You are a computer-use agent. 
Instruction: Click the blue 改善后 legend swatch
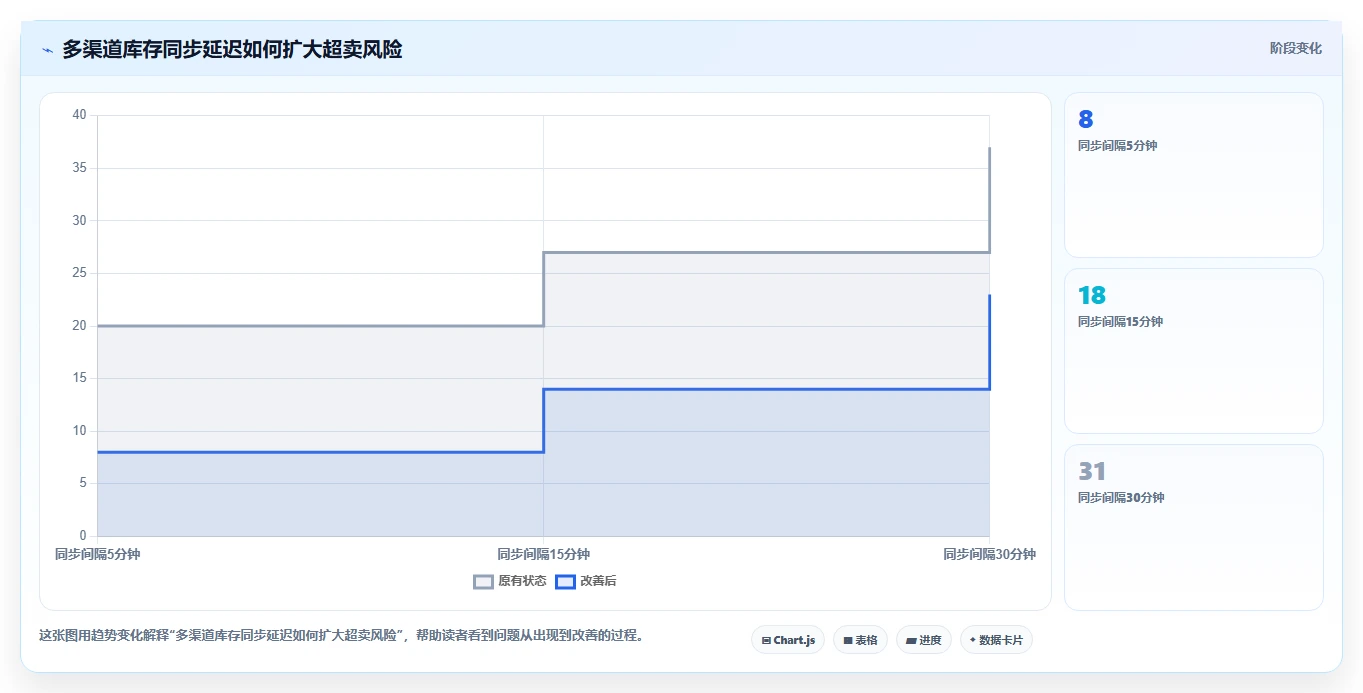pos(565,581)
